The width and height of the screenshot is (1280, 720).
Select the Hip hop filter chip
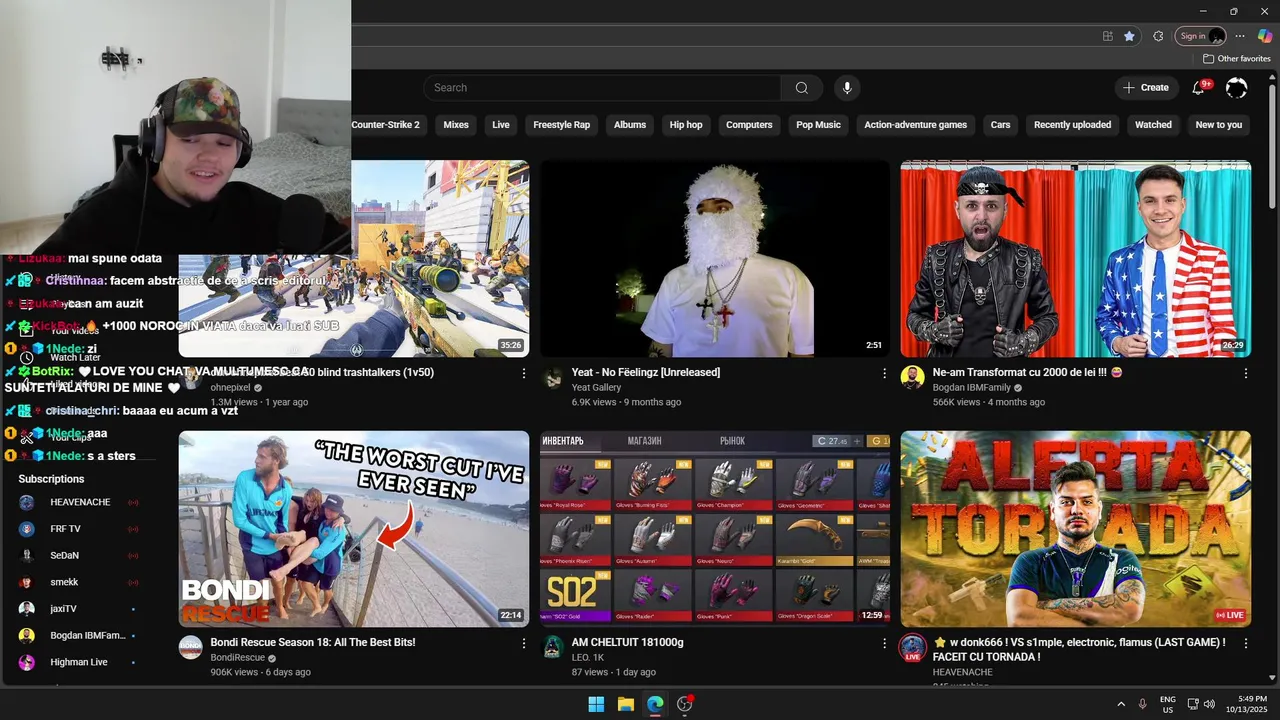[686, 125]
